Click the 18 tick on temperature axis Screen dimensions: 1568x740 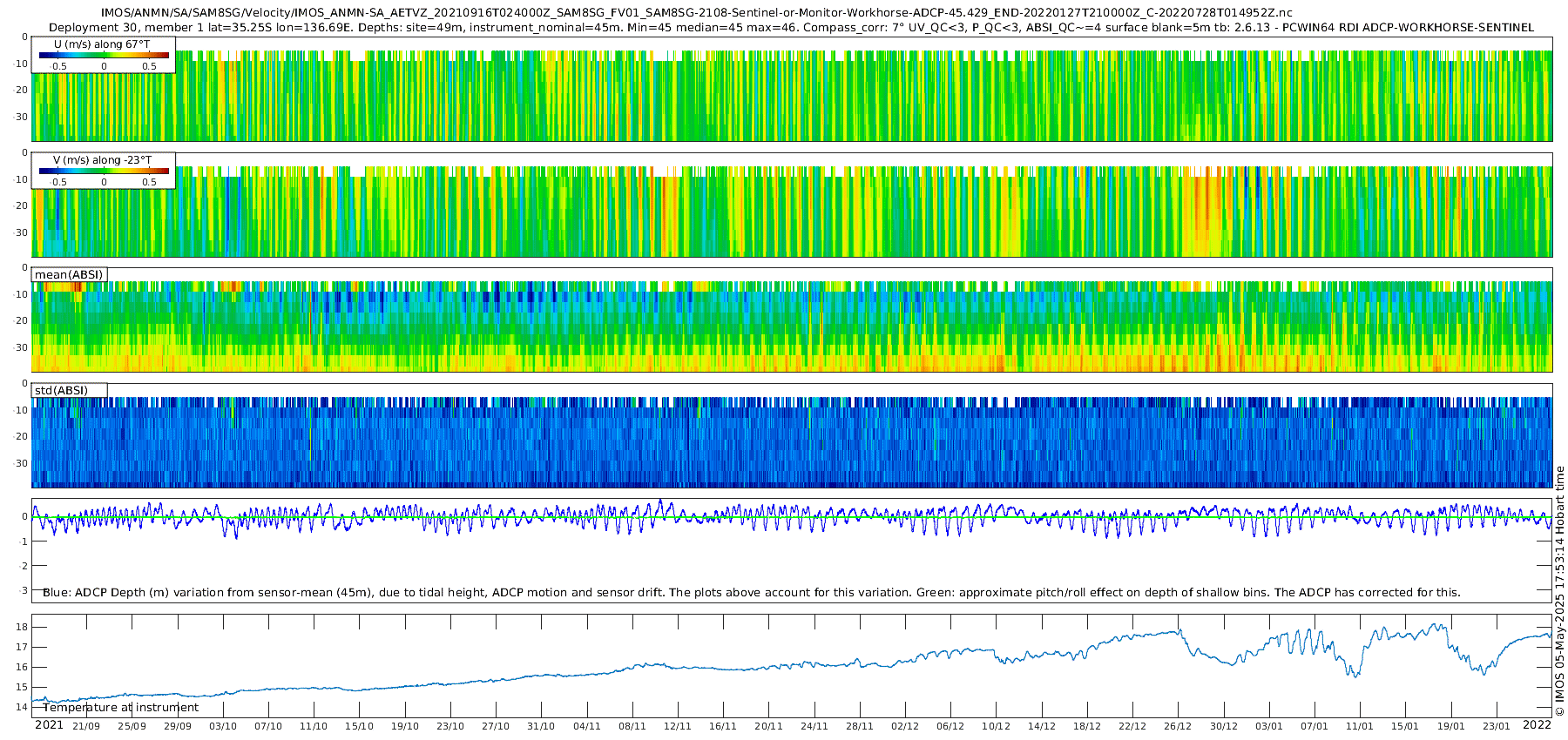point(22,627)
